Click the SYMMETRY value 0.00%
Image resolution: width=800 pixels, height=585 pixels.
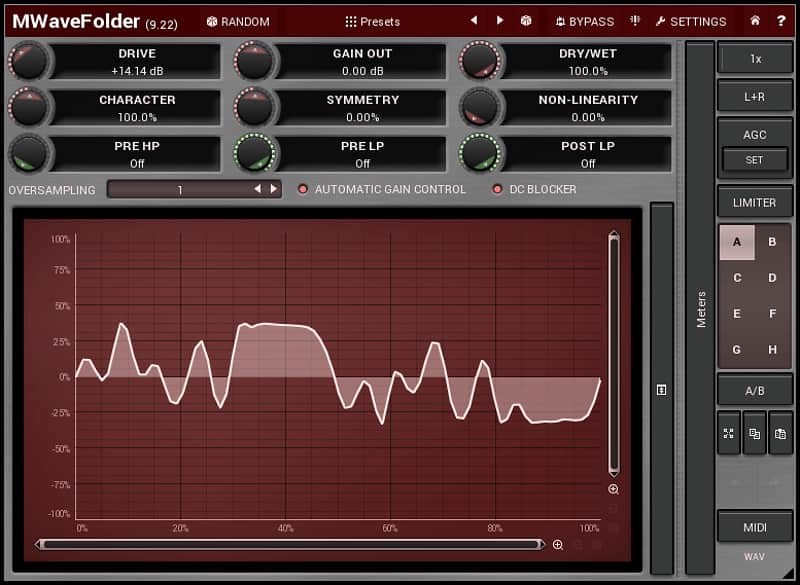(363, 117)
